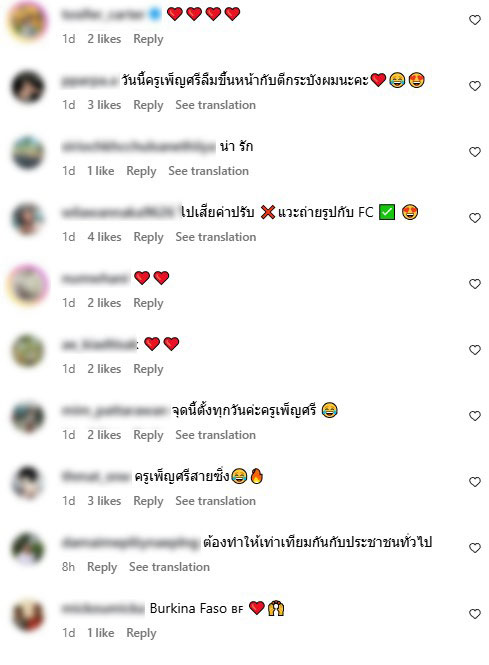
Task: See translation of the FC comment
Action: 215,237
